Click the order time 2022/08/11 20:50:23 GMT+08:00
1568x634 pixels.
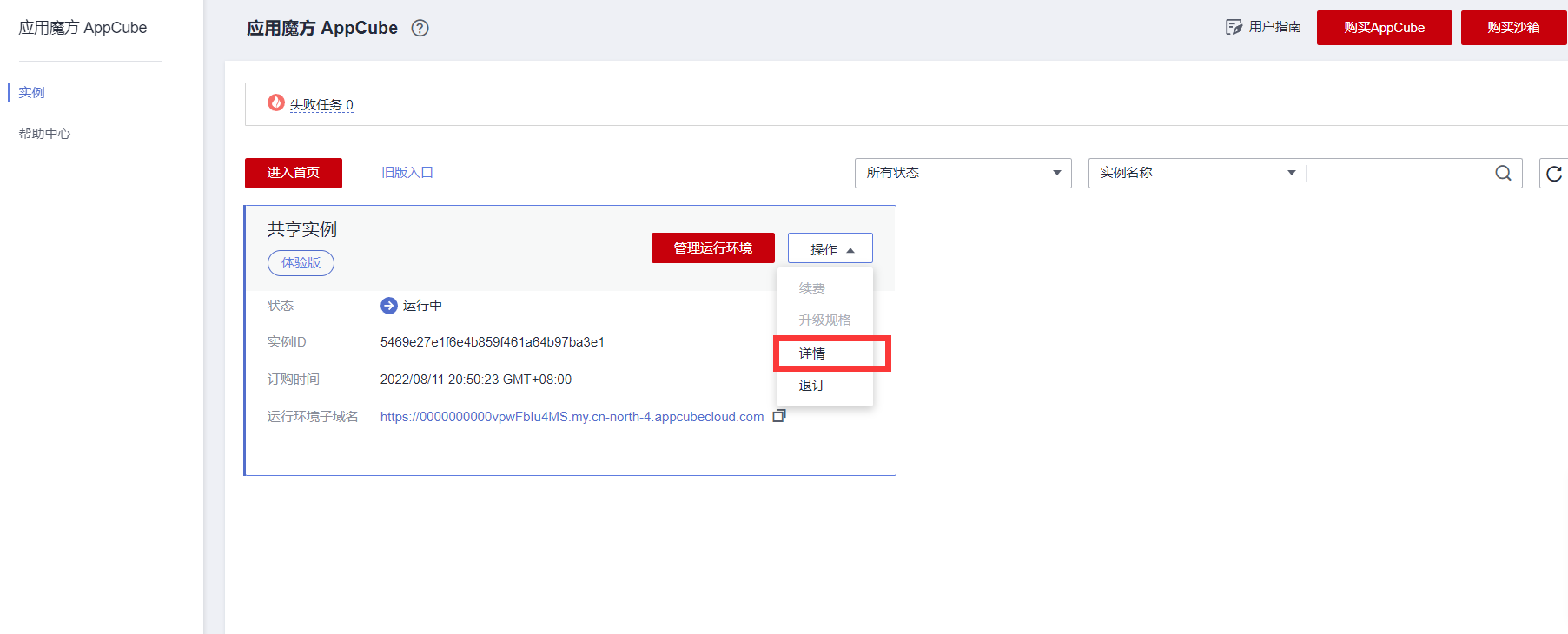click(x=475, y=380)
